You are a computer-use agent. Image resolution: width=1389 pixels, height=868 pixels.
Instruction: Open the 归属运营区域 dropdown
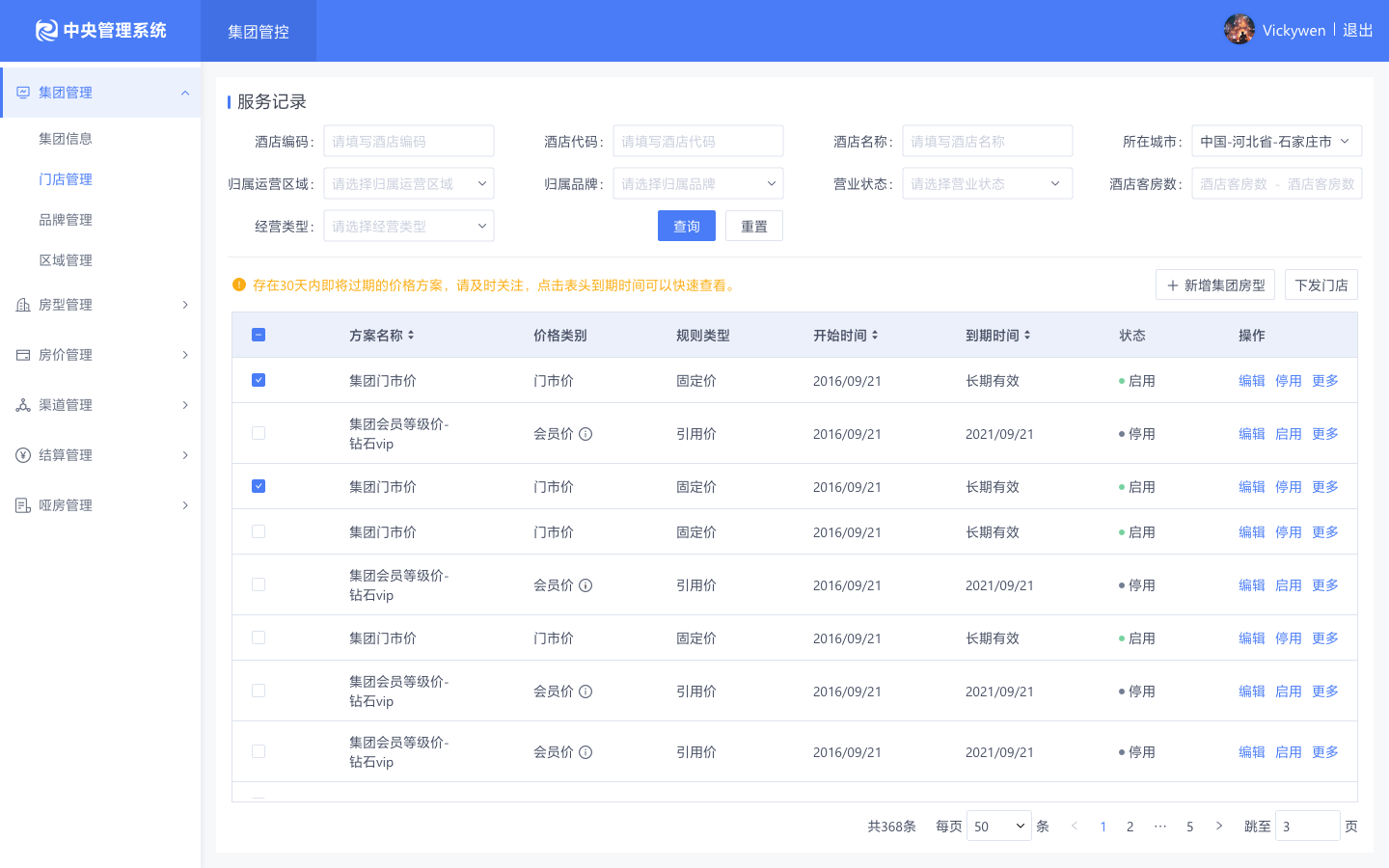tap(409, 183)
